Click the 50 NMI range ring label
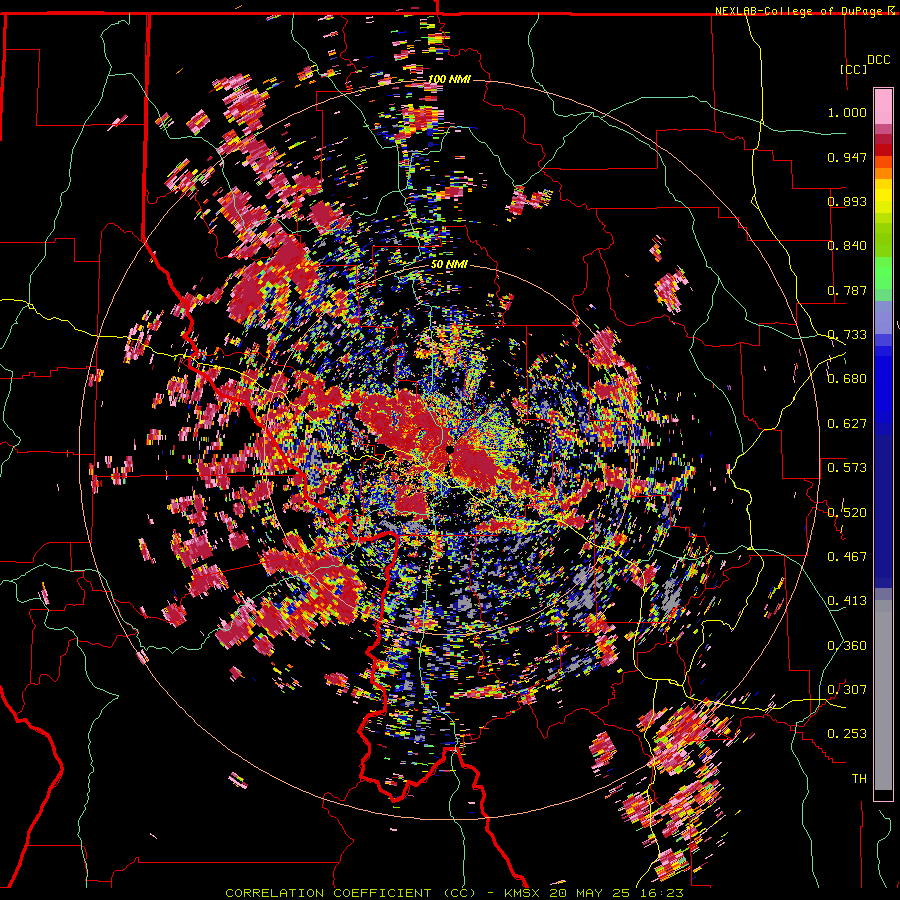This screenshot has width=900, height=900. coord(449,265)
